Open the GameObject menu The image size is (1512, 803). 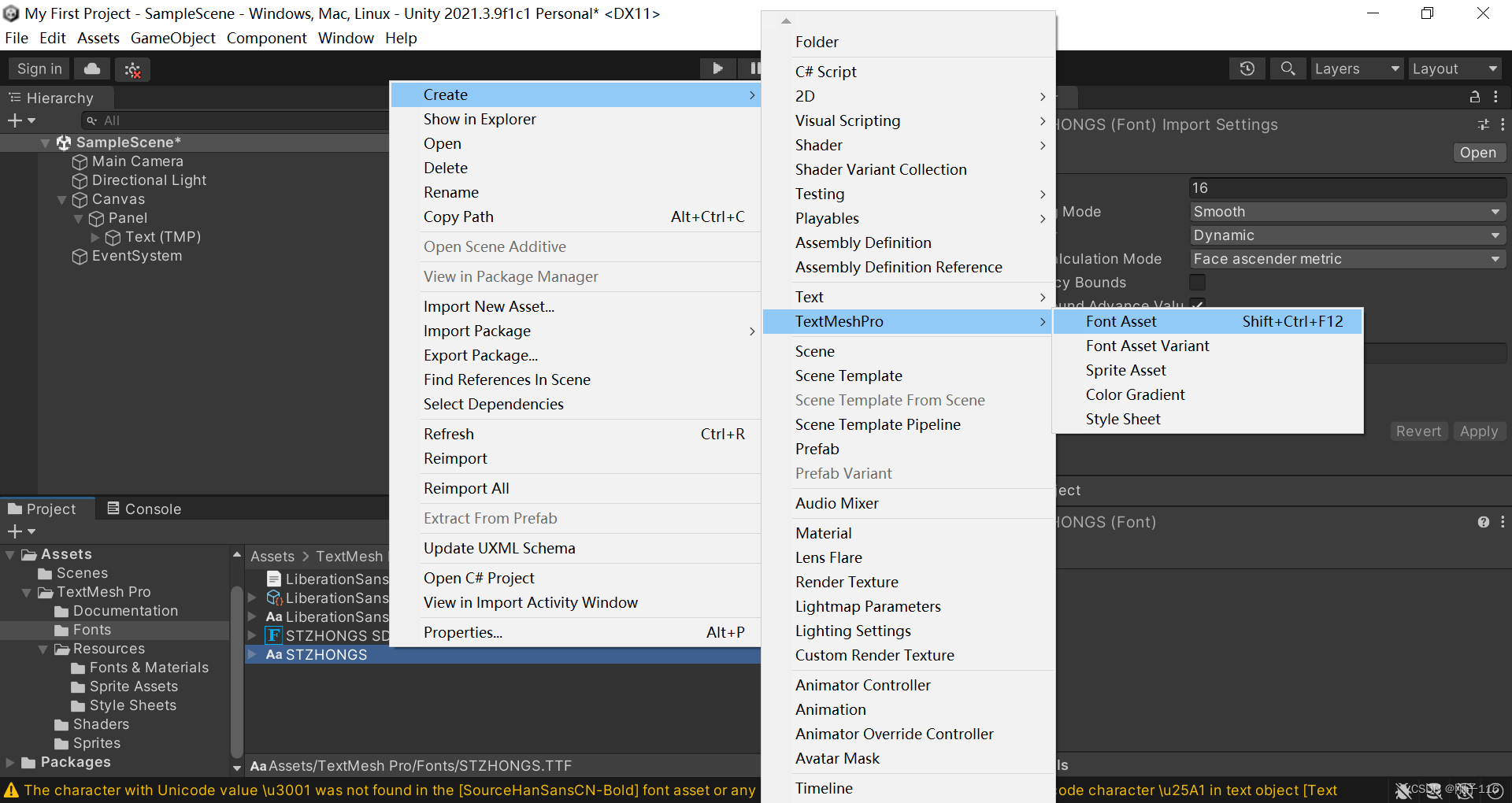173,38
